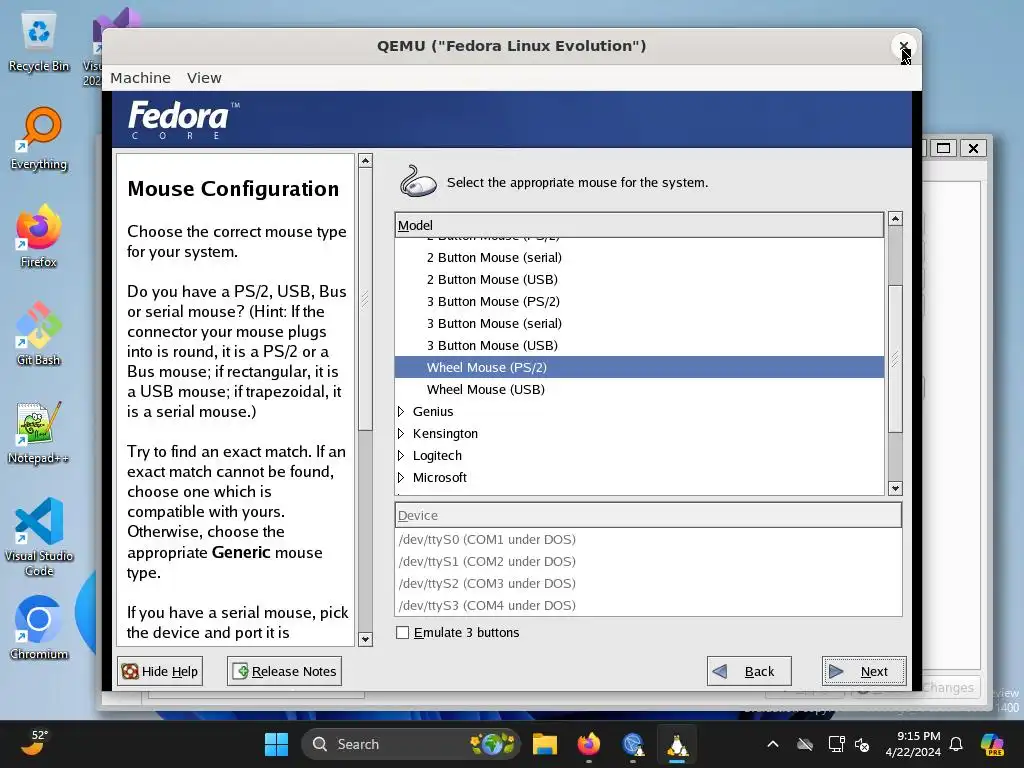The height and width of the screenshot is (768, 1024).
Task: Click model list scroll-up arrow
Action: click(895, 219)
